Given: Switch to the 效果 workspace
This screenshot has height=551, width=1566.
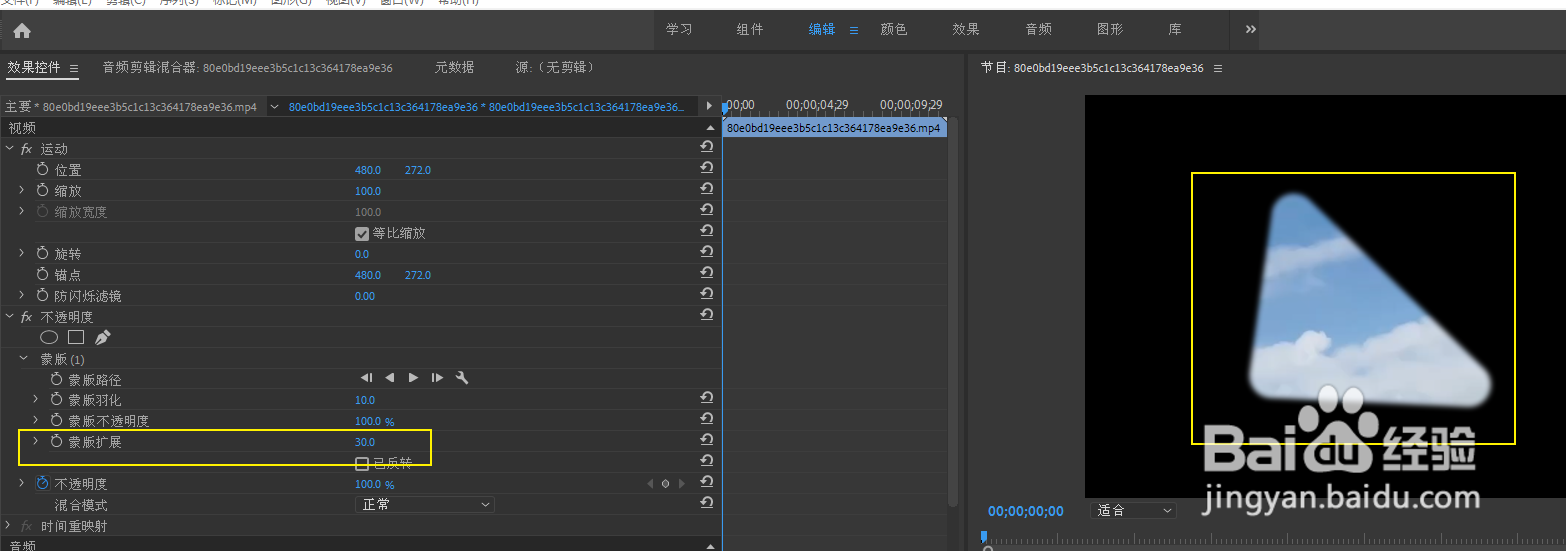Looking at the screenshot, I should (965, 30).
